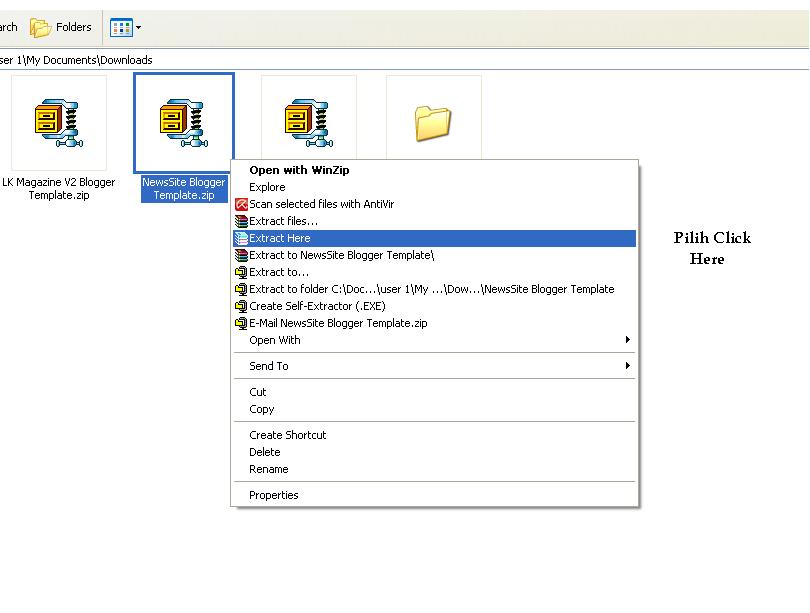810x613 pixels.
Task: Click the Views icon in toolbar
Action: pyautogui.click(x=121, y=27)
